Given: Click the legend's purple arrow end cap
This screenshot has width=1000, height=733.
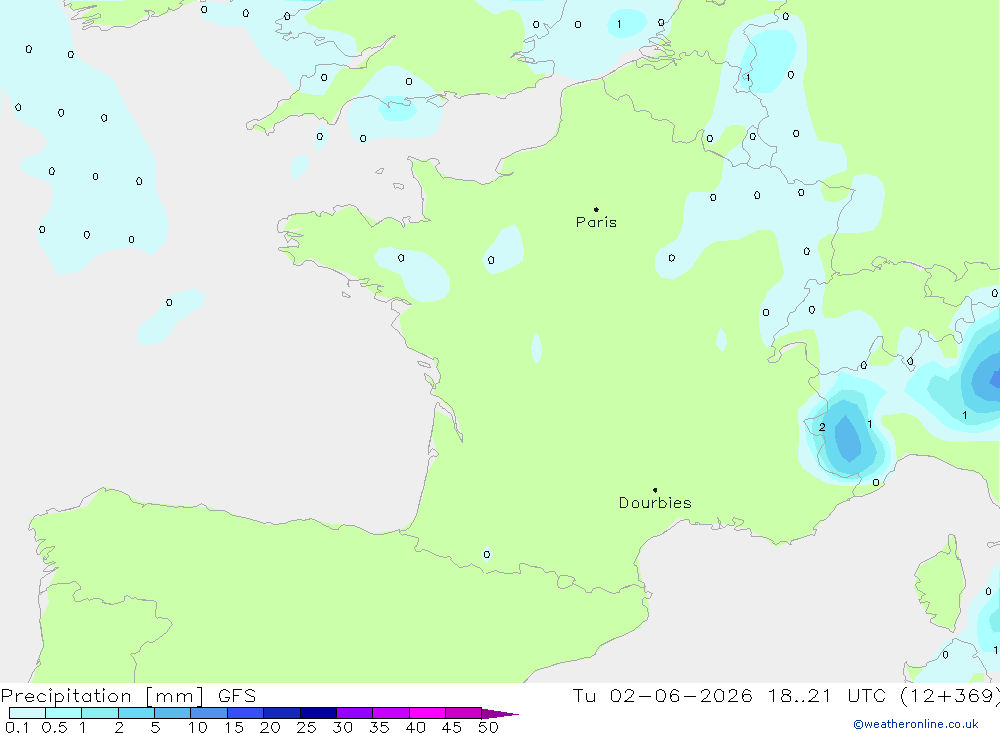Looking at the screenshot, I should (499, 714).
